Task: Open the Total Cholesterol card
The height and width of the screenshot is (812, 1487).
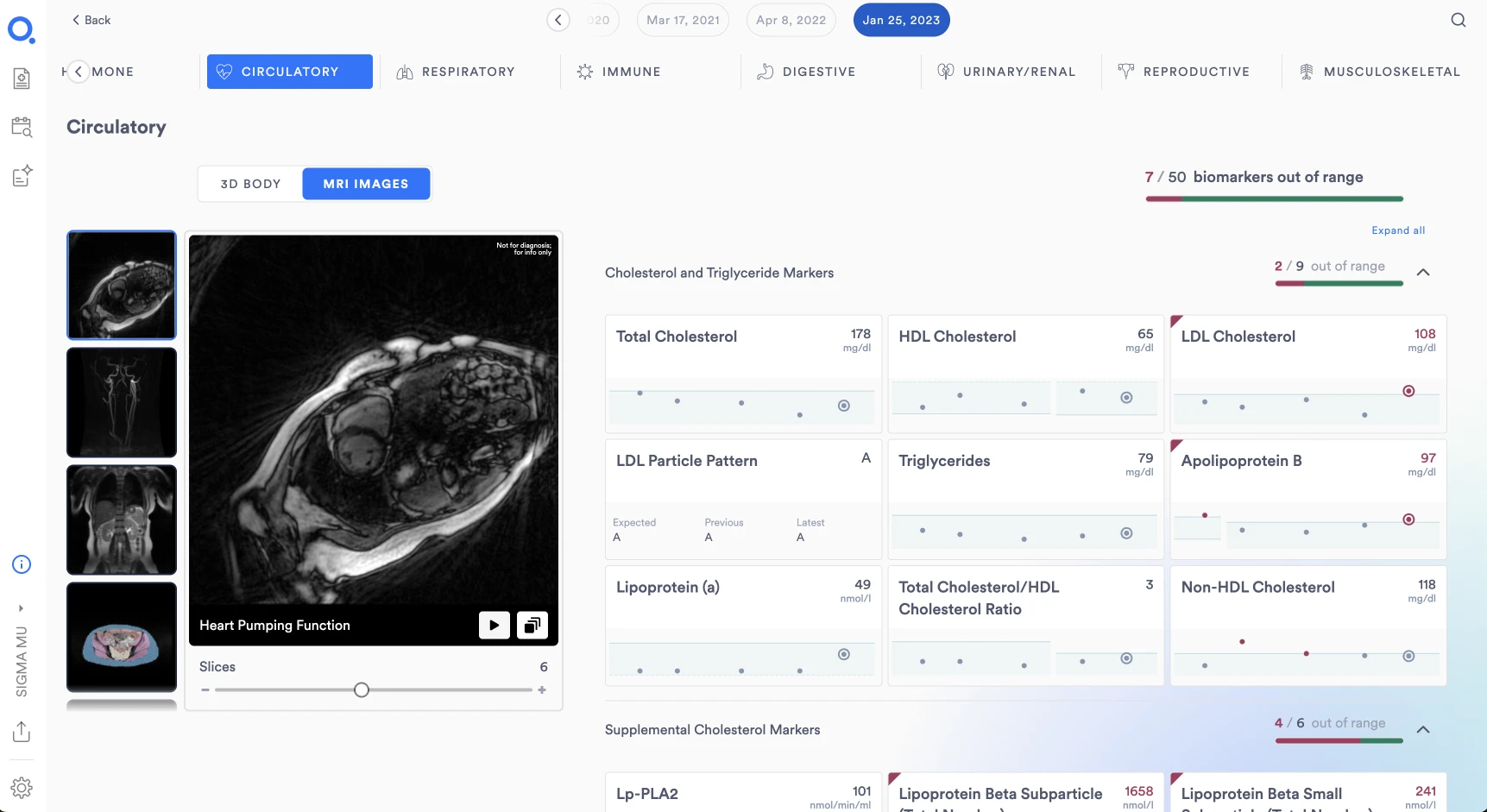Action: 743,374
